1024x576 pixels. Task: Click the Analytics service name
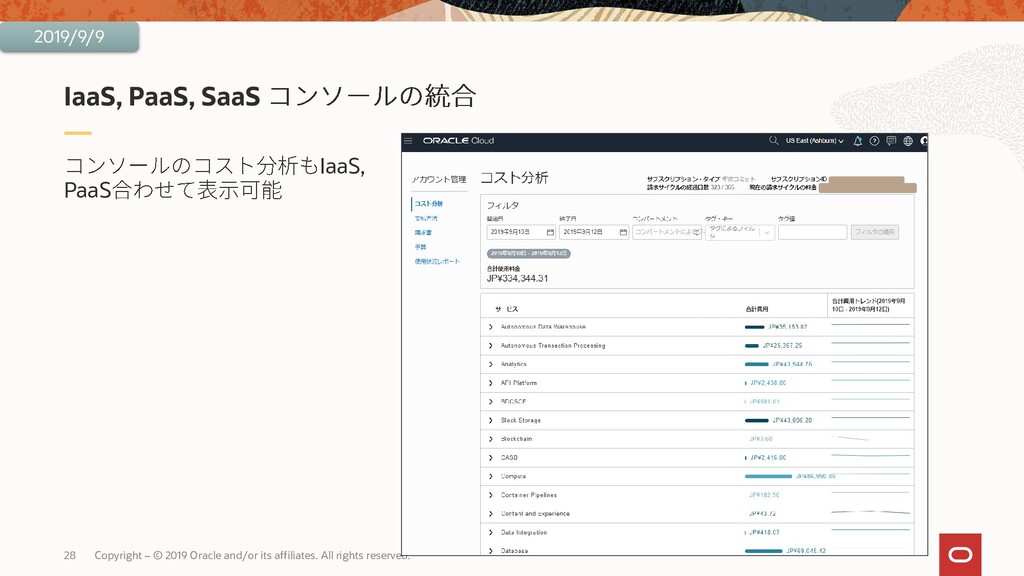coord(513,364)
